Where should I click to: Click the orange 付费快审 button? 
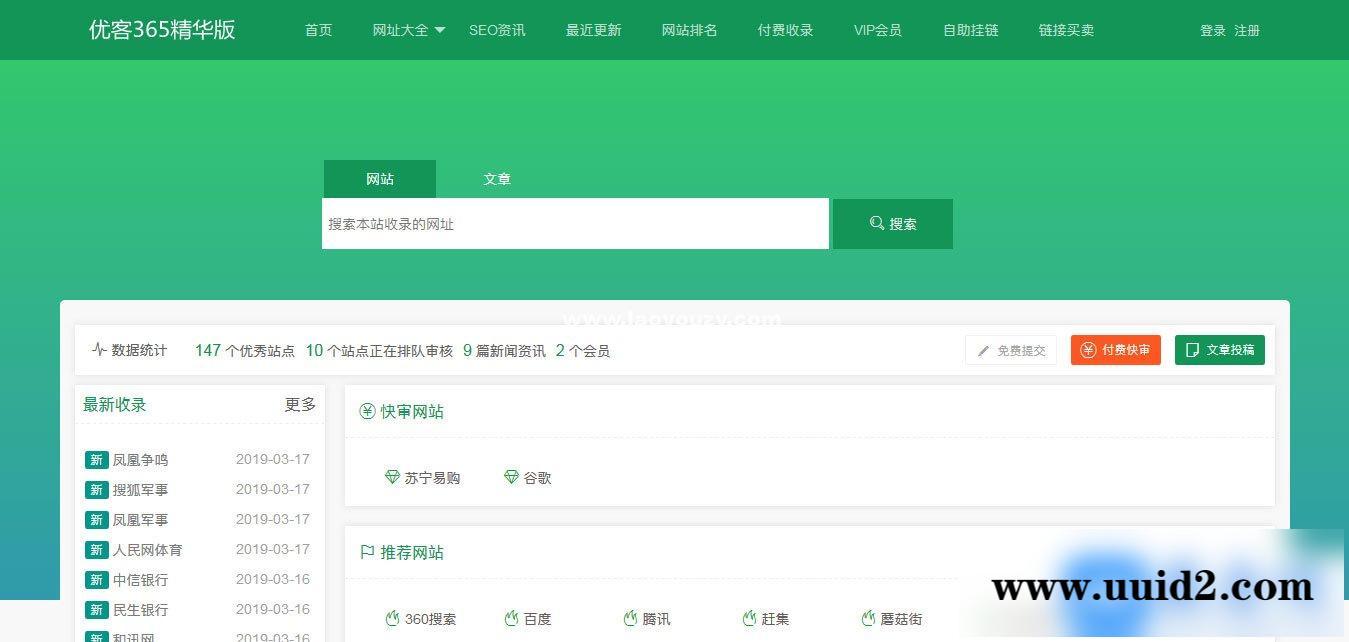click(1115, 350)
